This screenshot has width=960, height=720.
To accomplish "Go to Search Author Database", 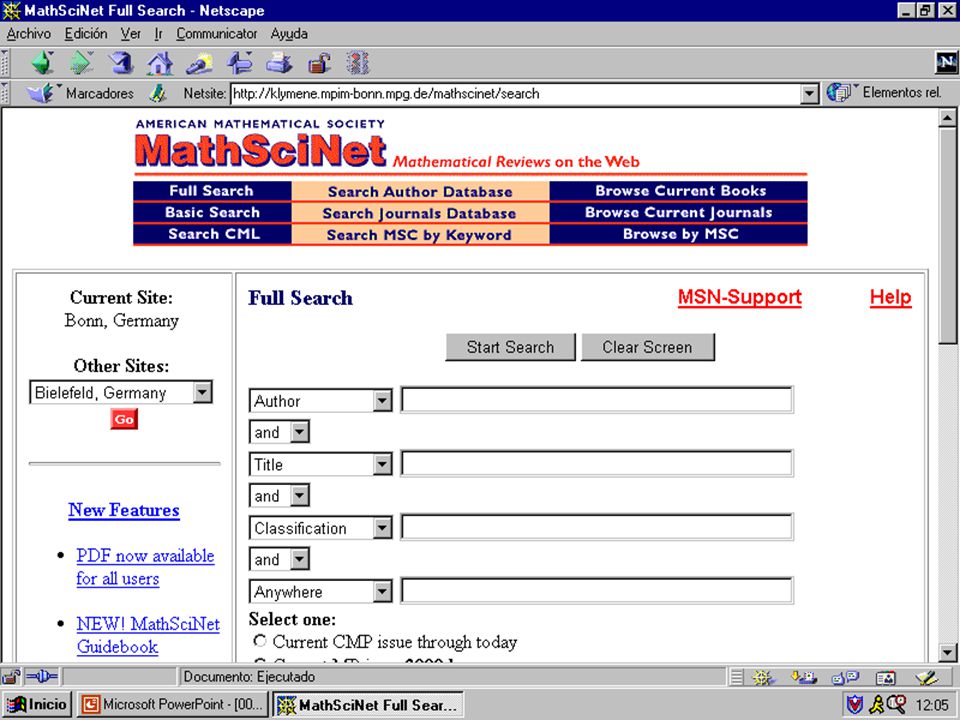I will click(420, 192).
